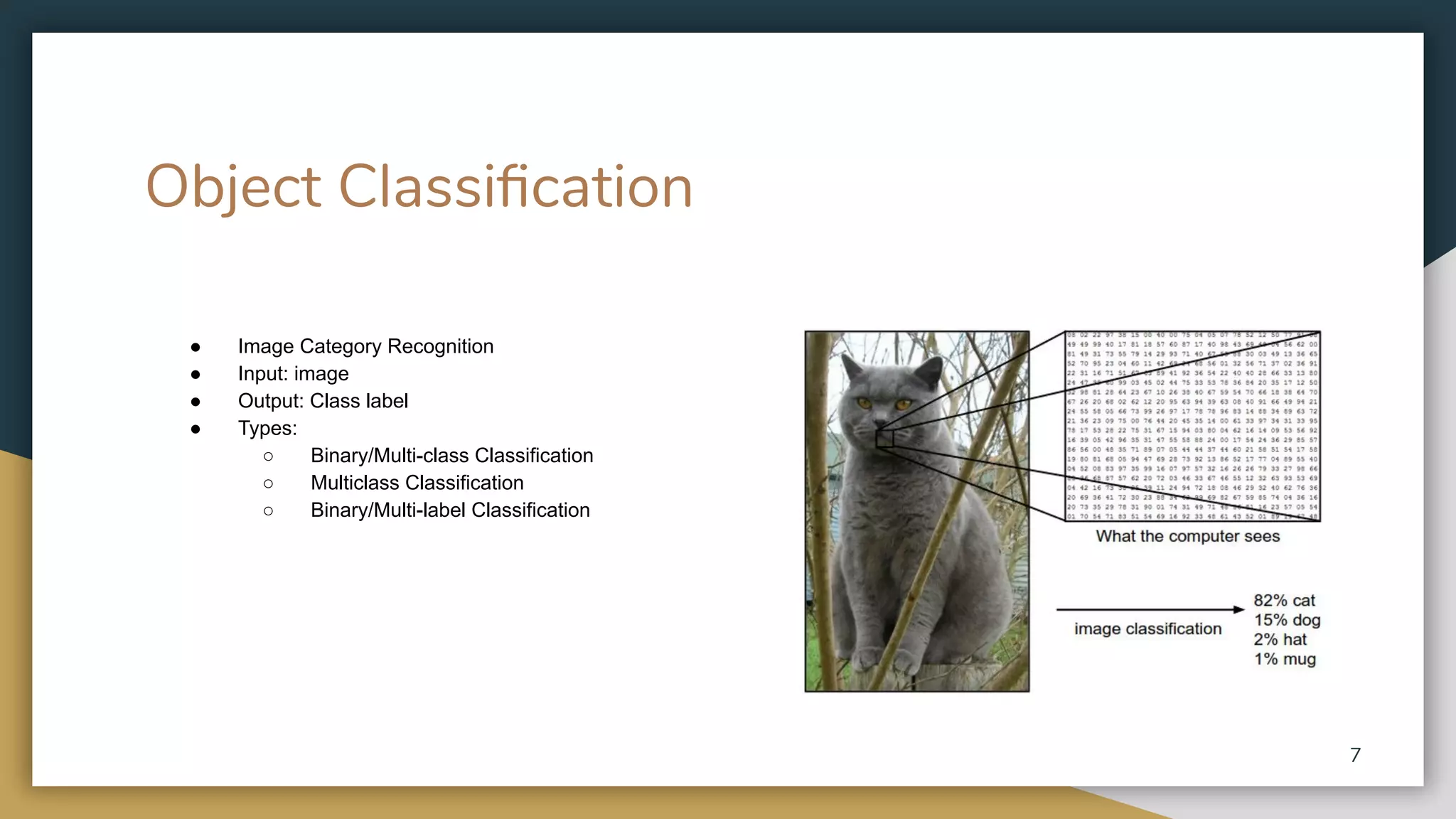Click the small square on cat's nose
Screen dimensions: 1456x819
pyautogui.click(x=884, y=439)
